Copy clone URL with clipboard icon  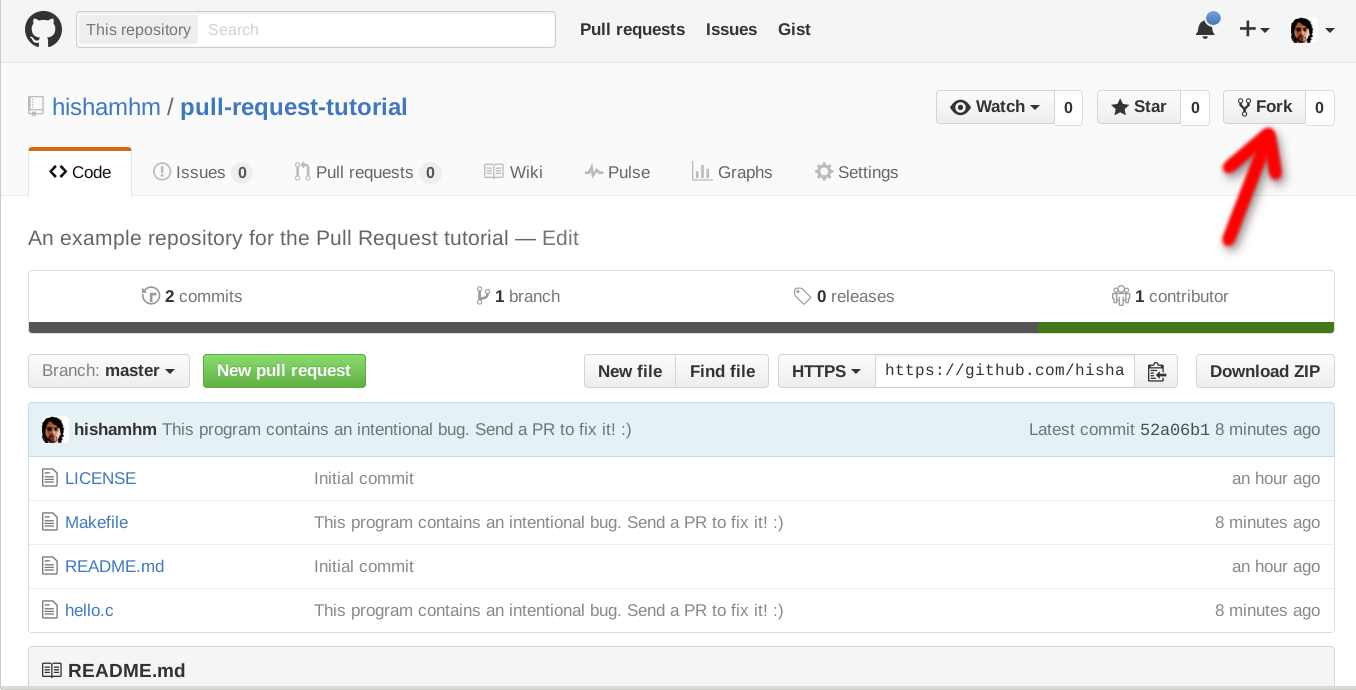click(x=1157, y=371)
